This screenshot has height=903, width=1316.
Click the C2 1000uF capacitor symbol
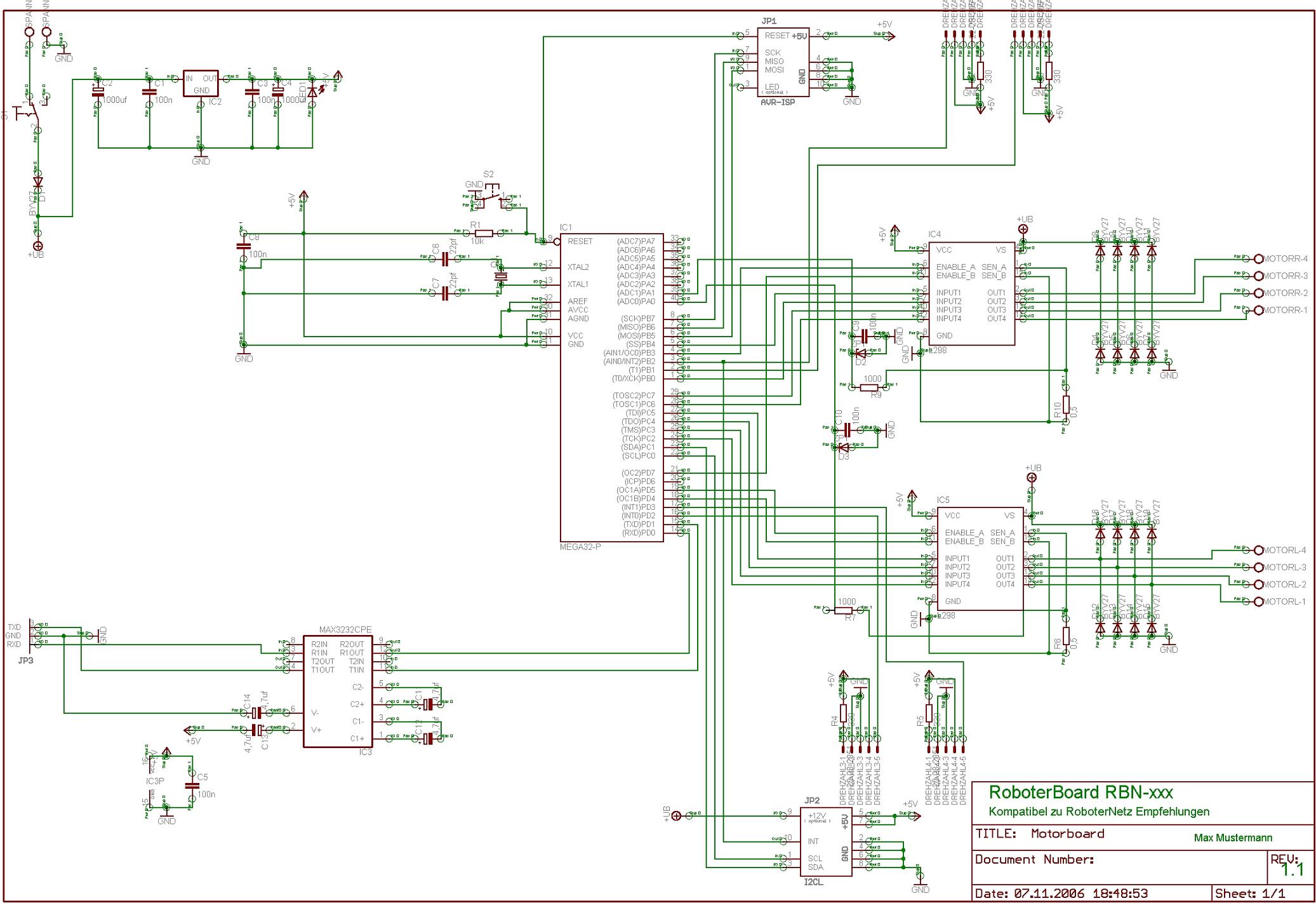click(97, 91)
